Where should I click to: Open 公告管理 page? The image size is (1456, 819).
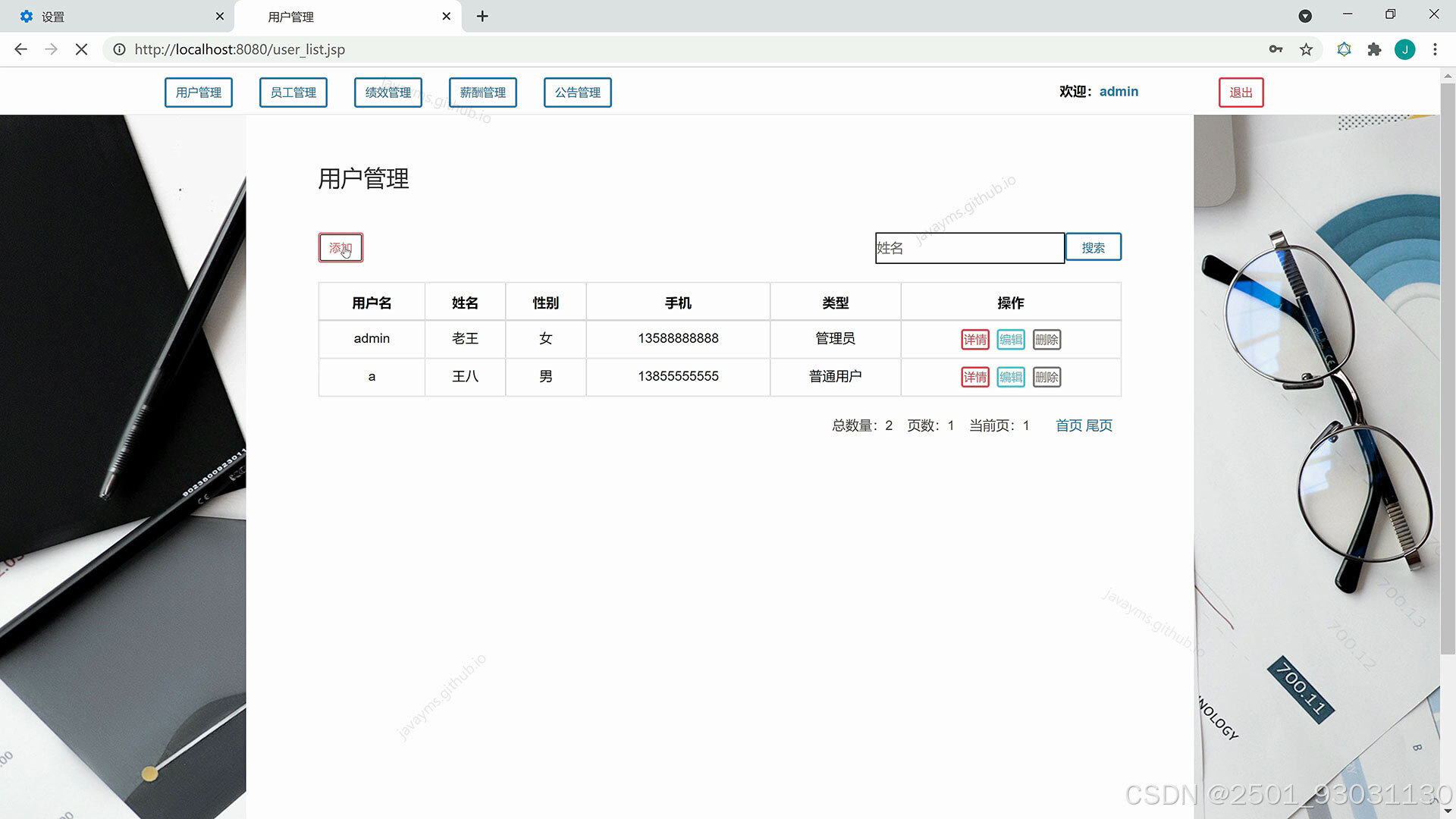[x=578, y=93]
